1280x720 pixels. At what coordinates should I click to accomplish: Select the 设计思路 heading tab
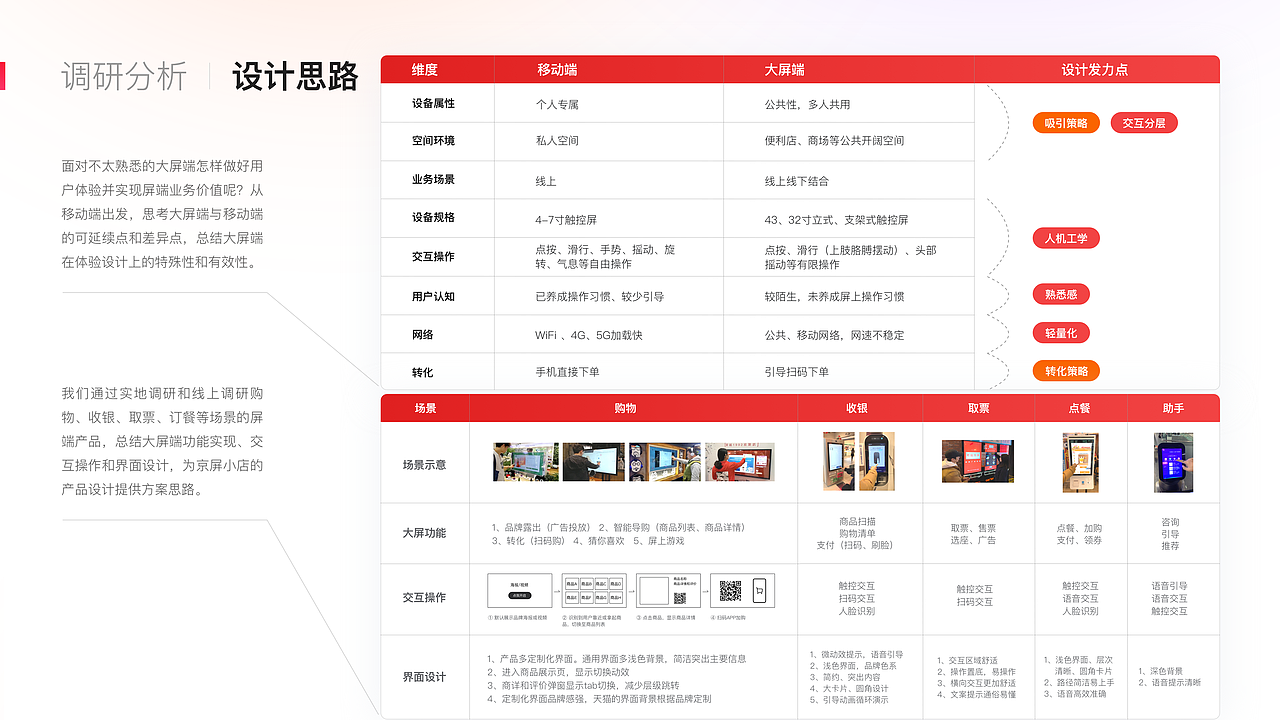click(x=295, y=76)
